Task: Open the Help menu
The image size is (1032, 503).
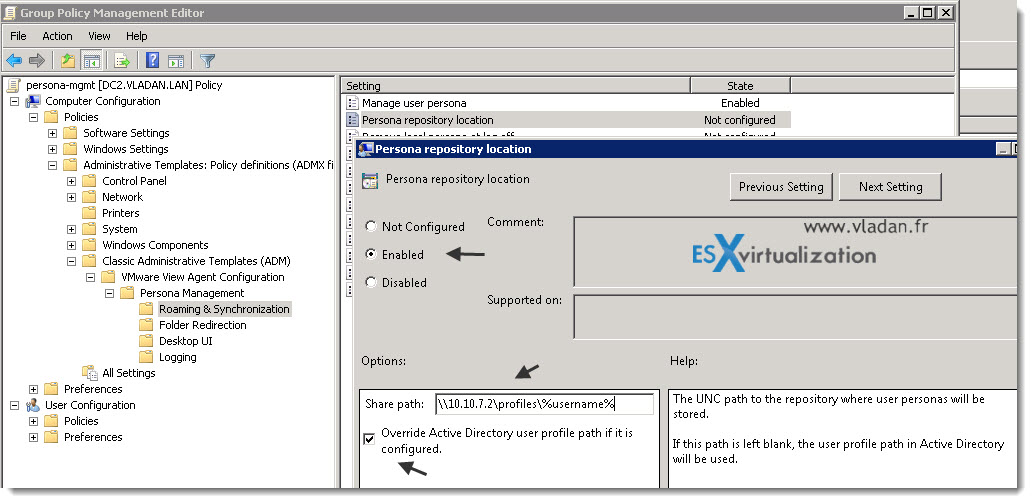Action: pyautogui.click(x=137, y=36)
